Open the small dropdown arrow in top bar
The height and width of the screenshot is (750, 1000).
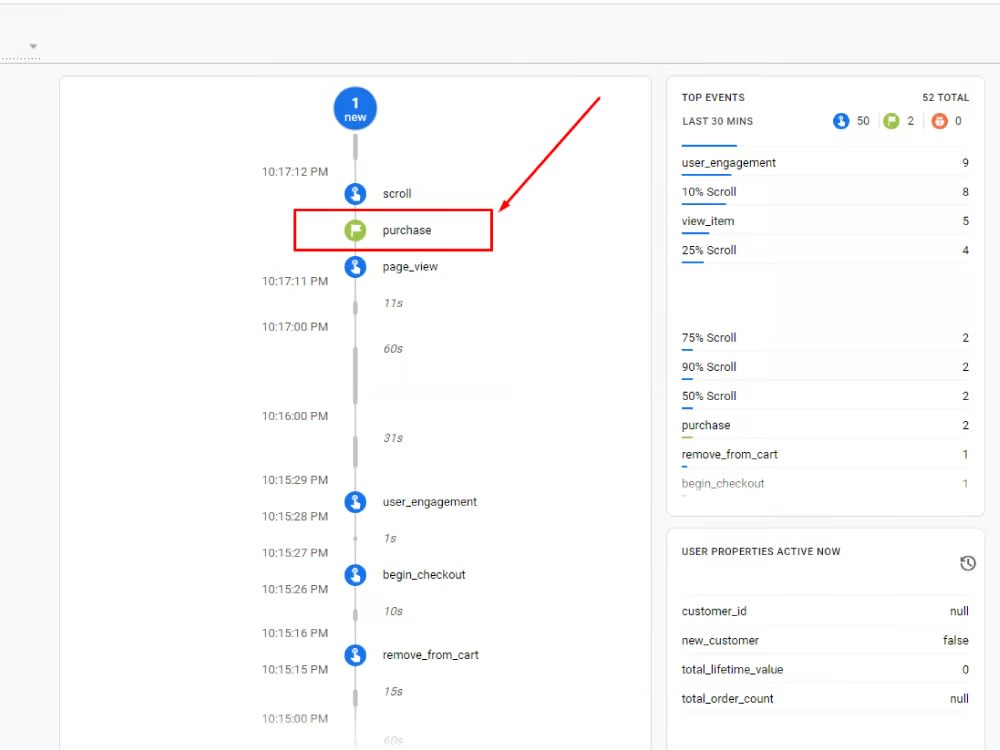(33, 46)
